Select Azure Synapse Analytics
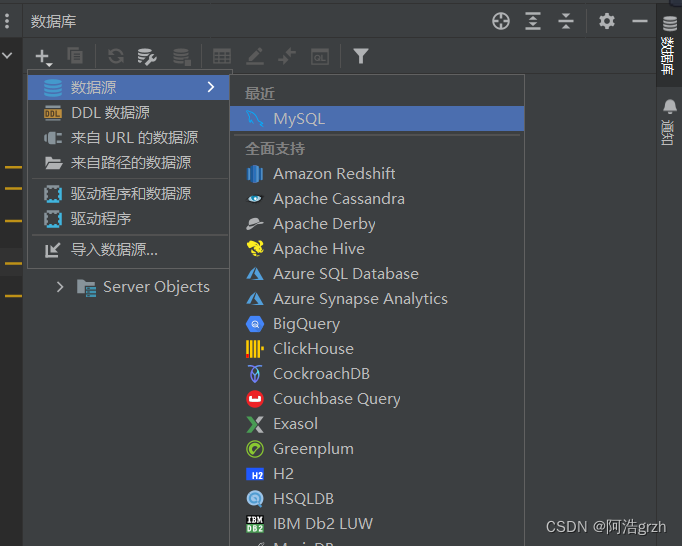Viewport: 682px width, 546px height. [377, 299]
